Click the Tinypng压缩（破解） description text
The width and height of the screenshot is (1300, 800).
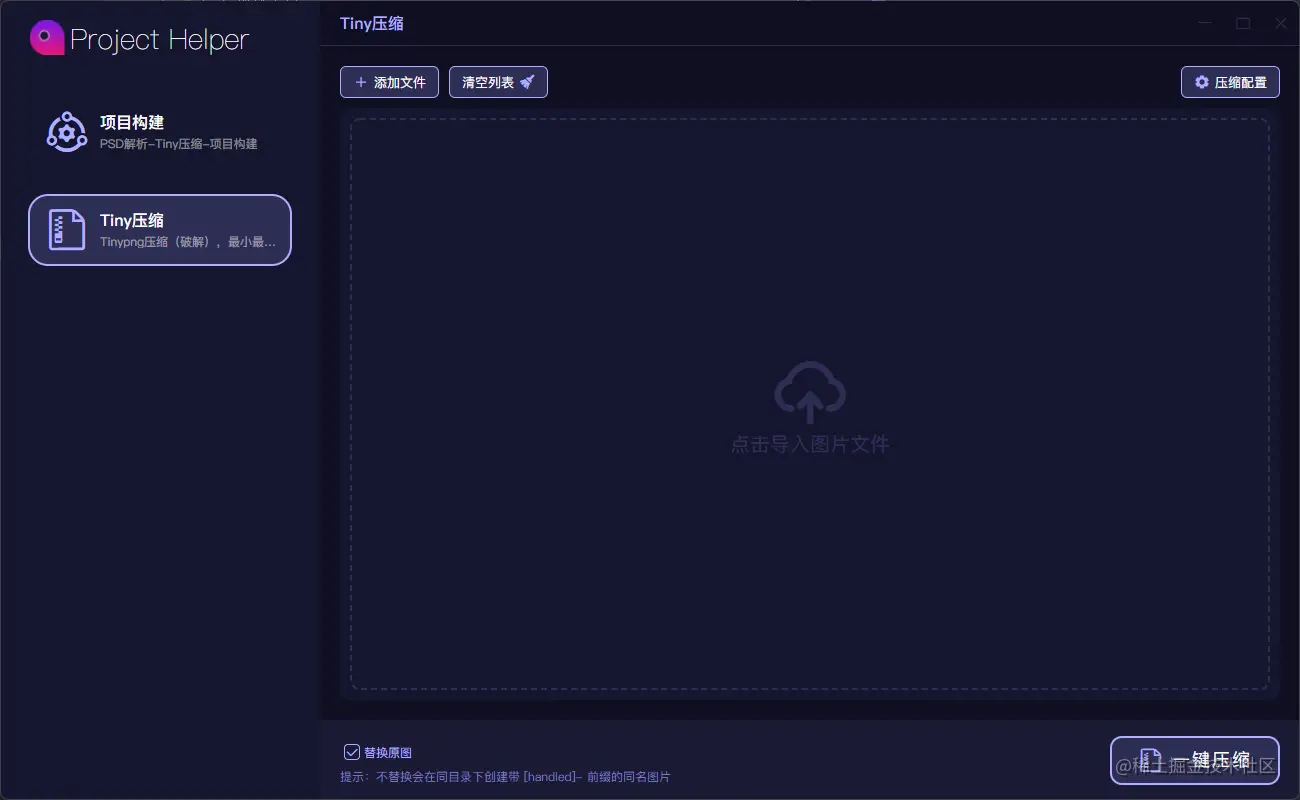[188, 242]
